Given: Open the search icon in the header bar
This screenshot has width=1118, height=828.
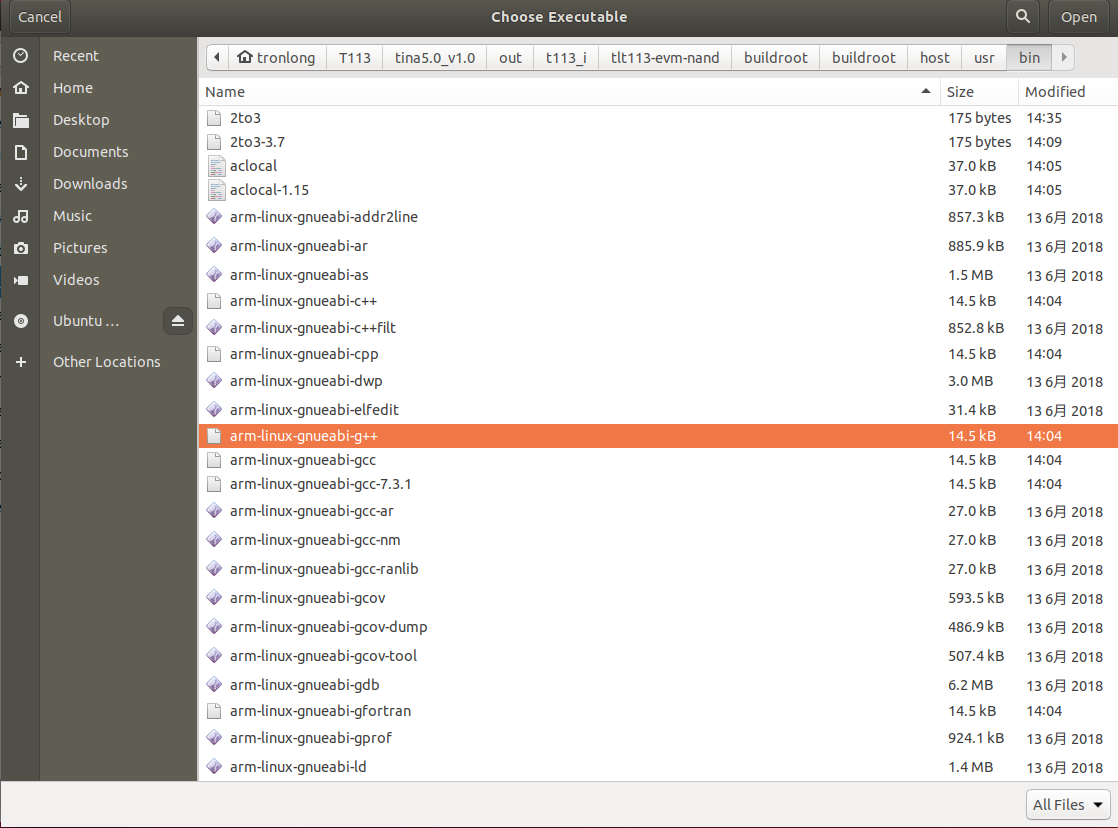Looking at the screenshot, I should pyautogui.click(x=1022, y=17).
